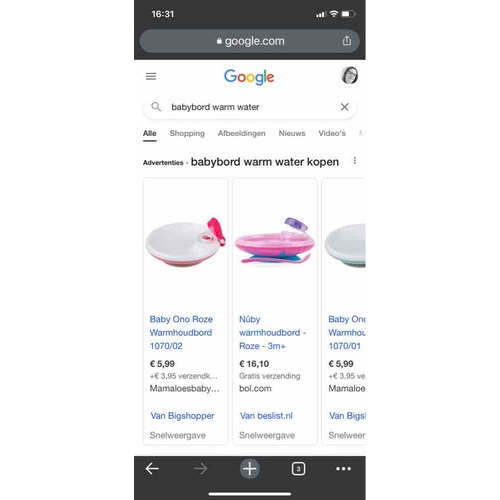Follow the Van Bigshopper link
500x500 pixels.
pos(182,416)
